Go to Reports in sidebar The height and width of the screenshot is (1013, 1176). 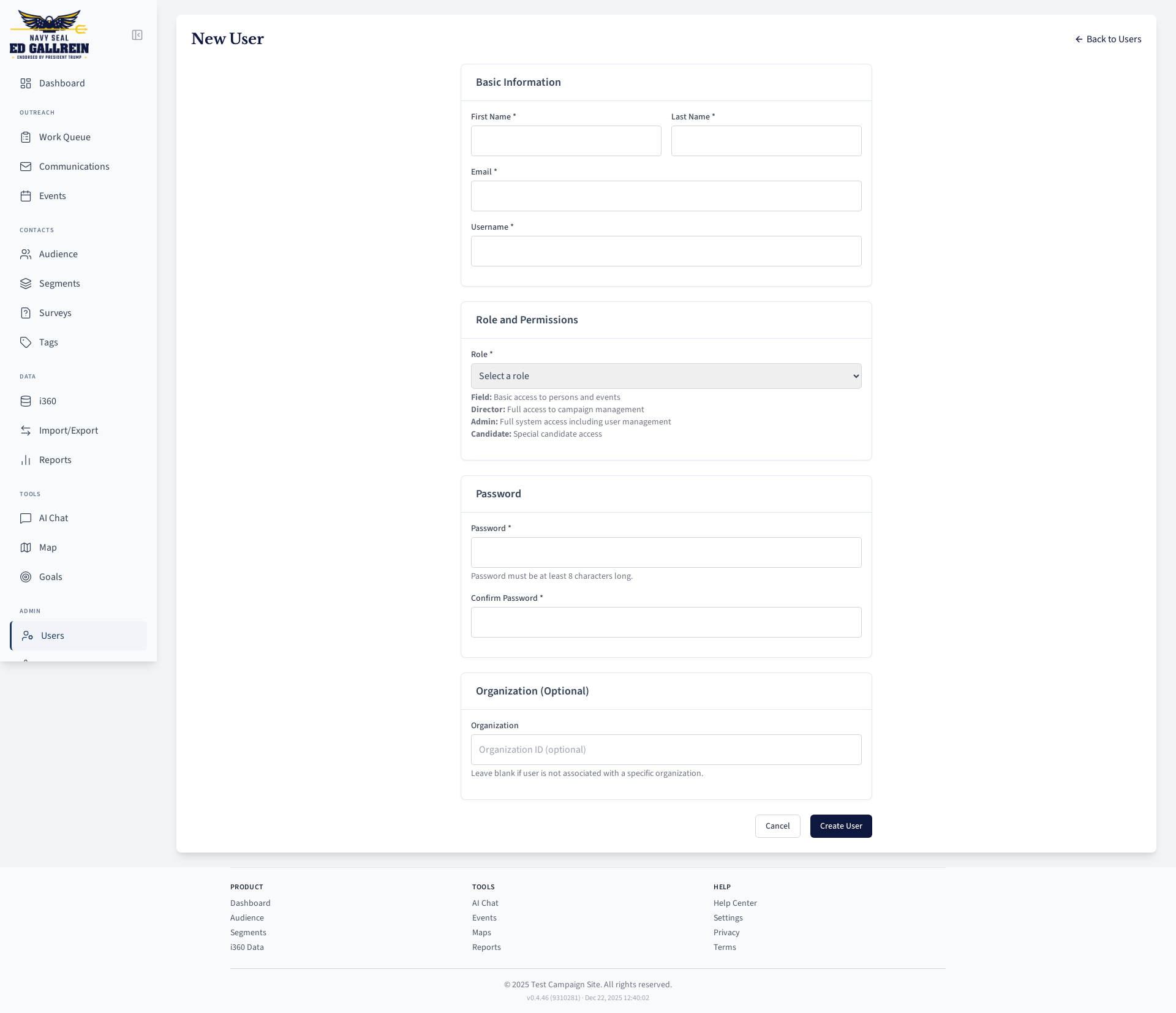pyautogui.click(x=55, y=460)
